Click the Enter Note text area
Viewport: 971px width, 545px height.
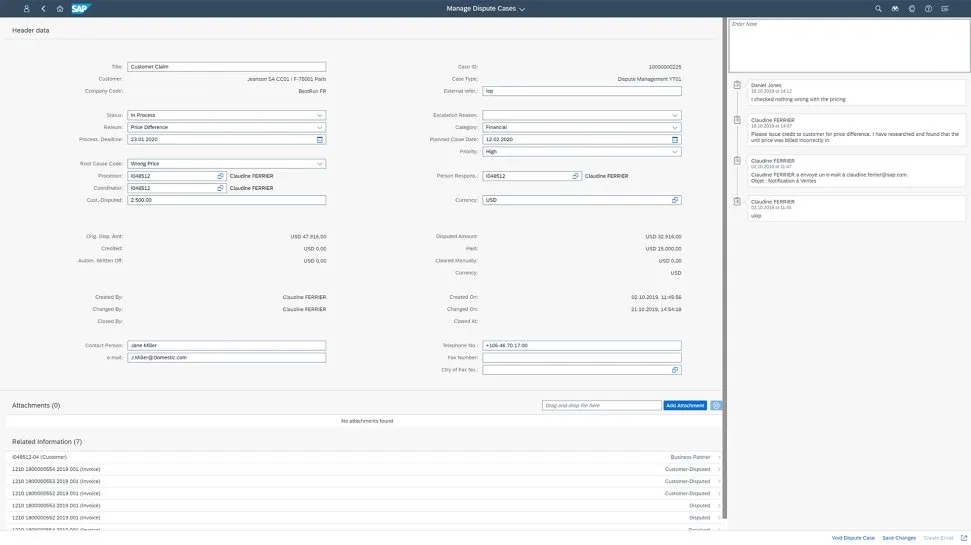(849, 45)
